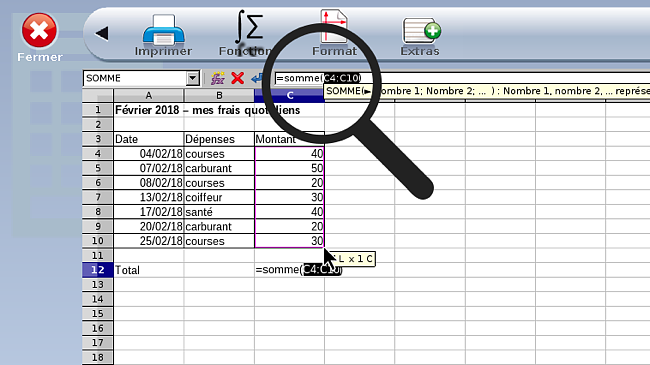Click 'carburant' cell in row 5
The image size is (650, 365).
point(219,168)
